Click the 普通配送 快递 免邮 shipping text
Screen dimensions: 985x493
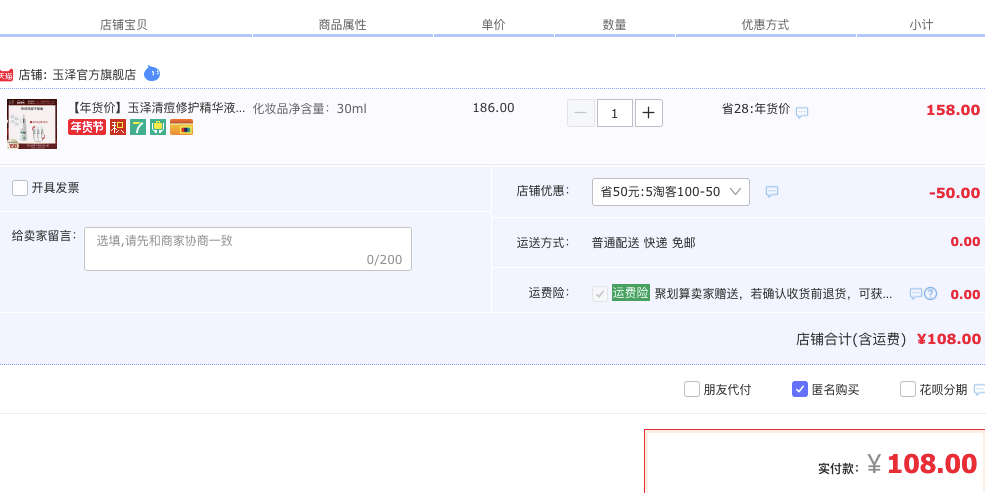[643, 243]
